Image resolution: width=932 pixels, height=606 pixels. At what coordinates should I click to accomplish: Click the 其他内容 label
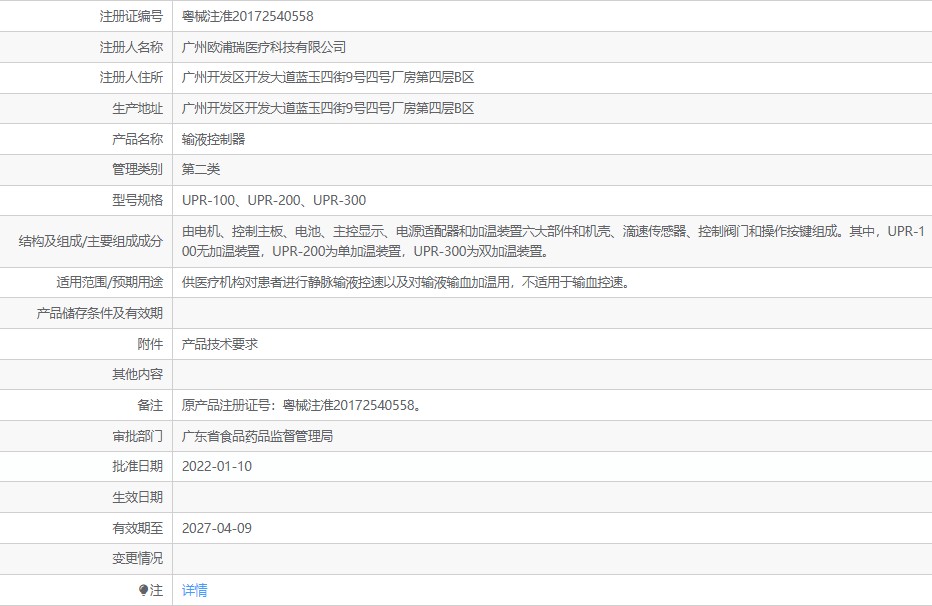(137, 374)
